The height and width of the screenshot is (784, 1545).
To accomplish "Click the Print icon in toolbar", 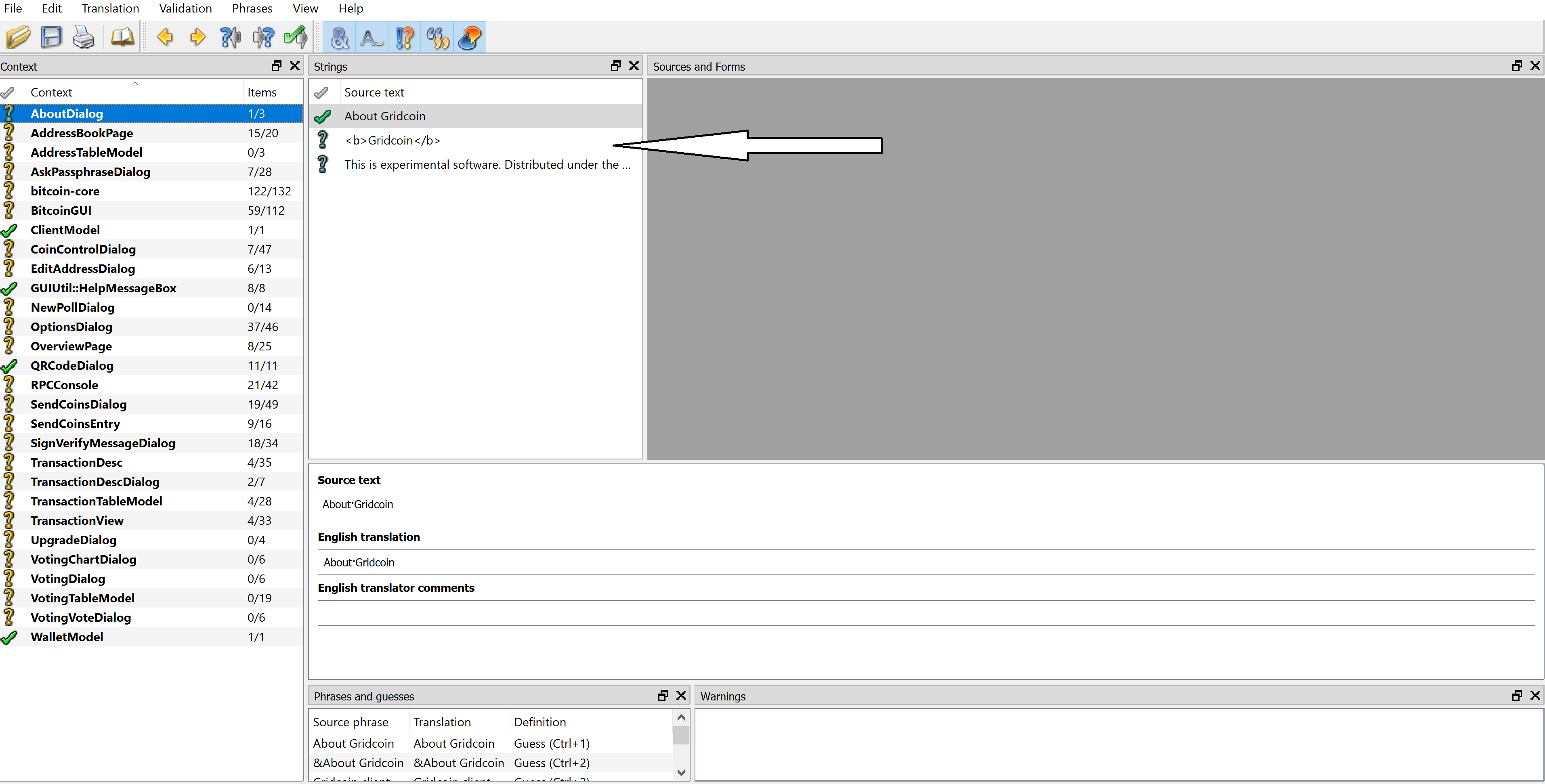I will tap(83, 37).
